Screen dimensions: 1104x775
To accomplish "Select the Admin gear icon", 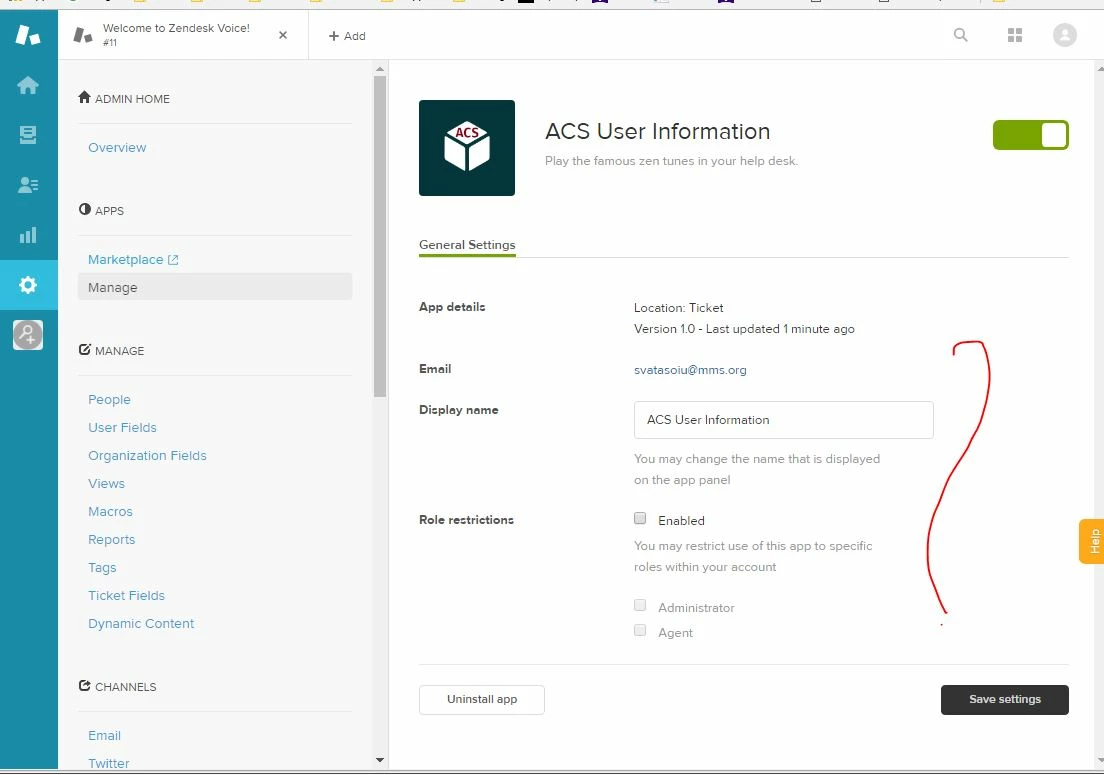I will tap(28, 285).
